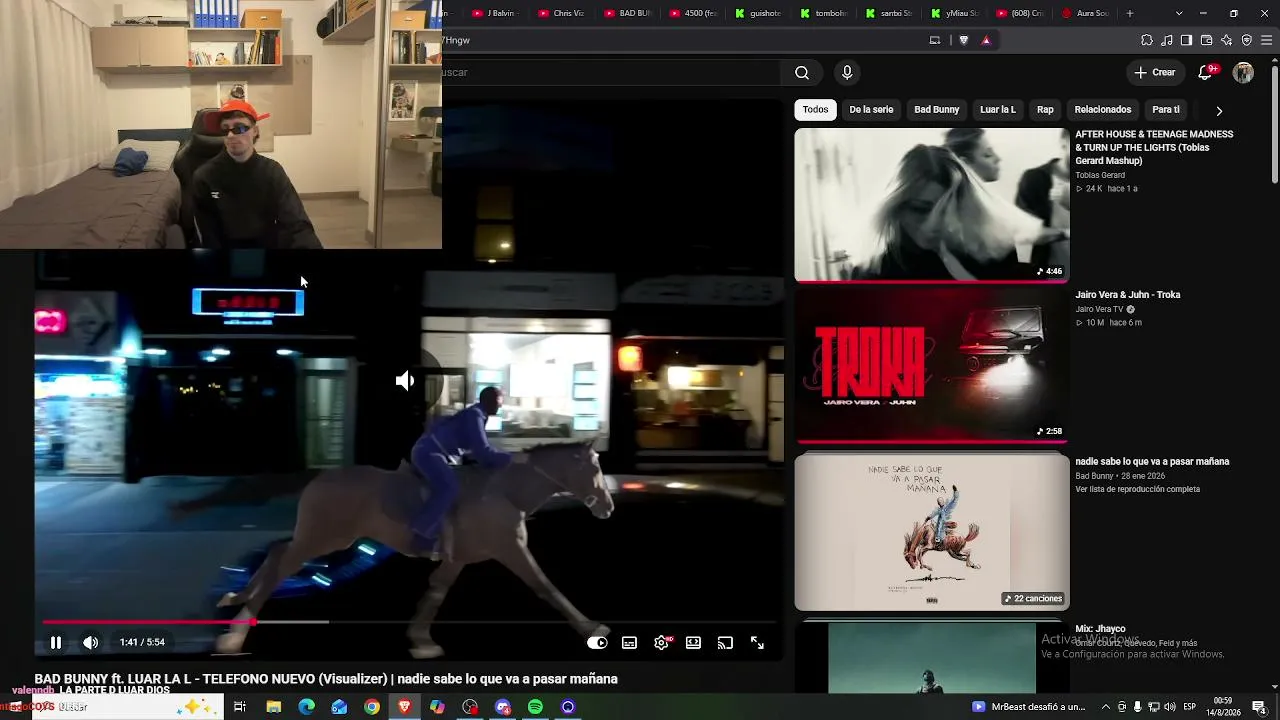Open the YouTube account avatar menu
Screen dimensions: 1280x720
[1243, 72]
